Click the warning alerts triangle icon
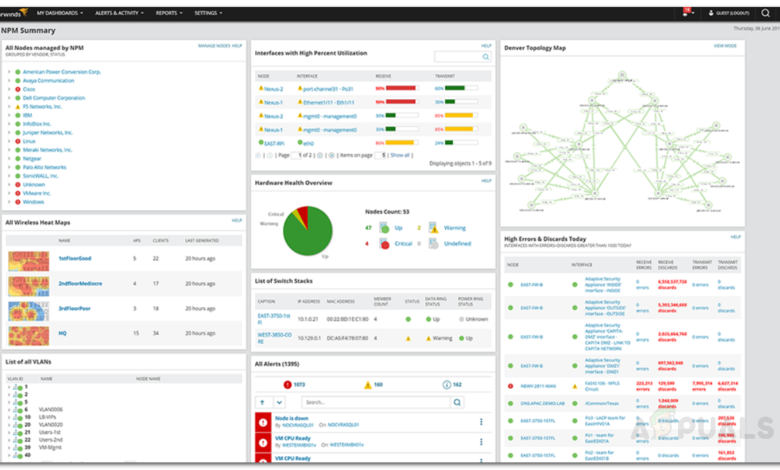780x470 pixels. [x=368, y=384]
